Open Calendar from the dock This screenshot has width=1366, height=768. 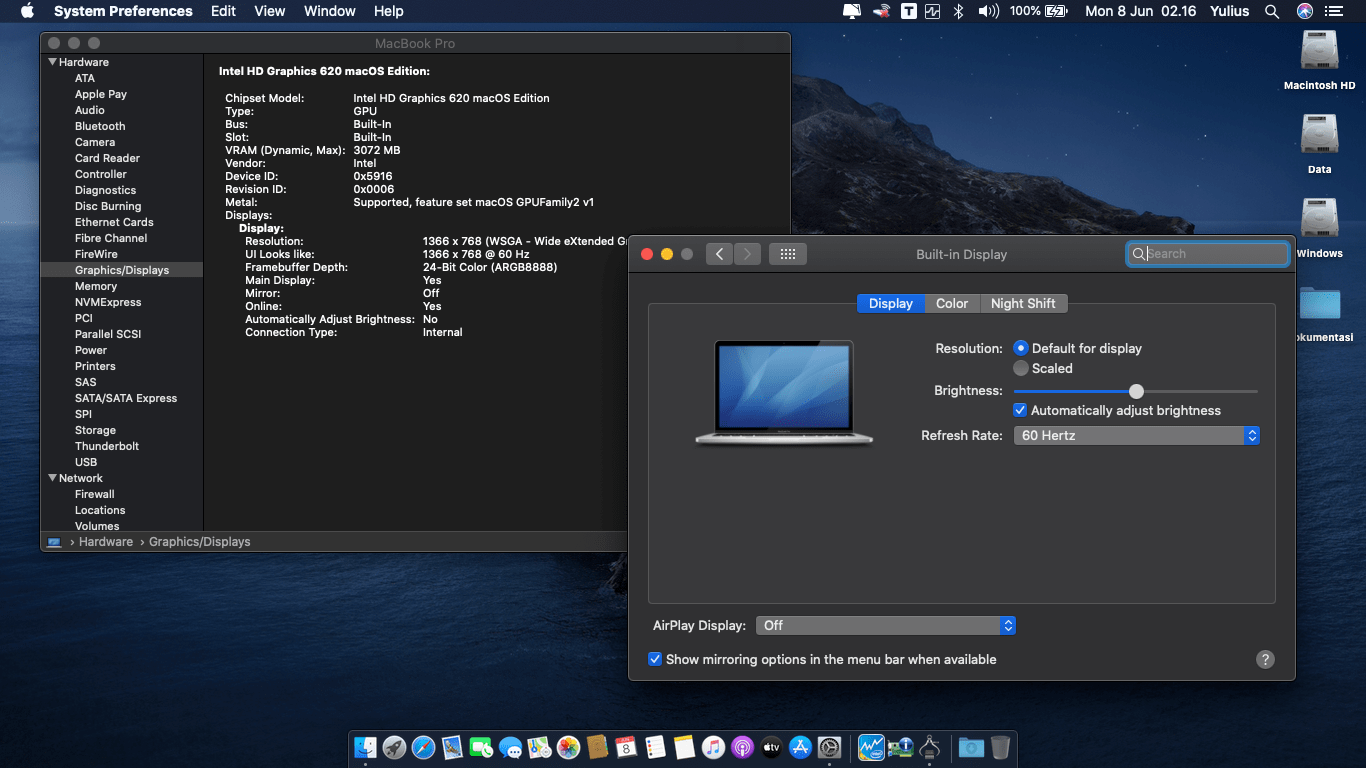(x=626, y=747)
